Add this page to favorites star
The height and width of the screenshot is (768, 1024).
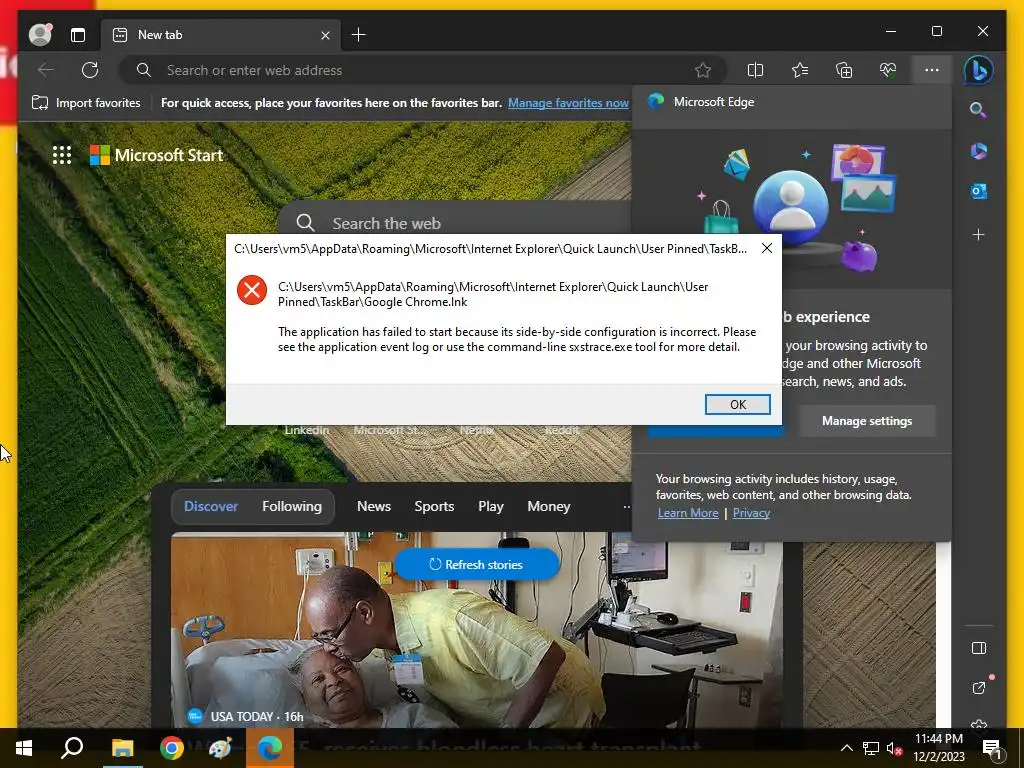[x=703, y=70]
